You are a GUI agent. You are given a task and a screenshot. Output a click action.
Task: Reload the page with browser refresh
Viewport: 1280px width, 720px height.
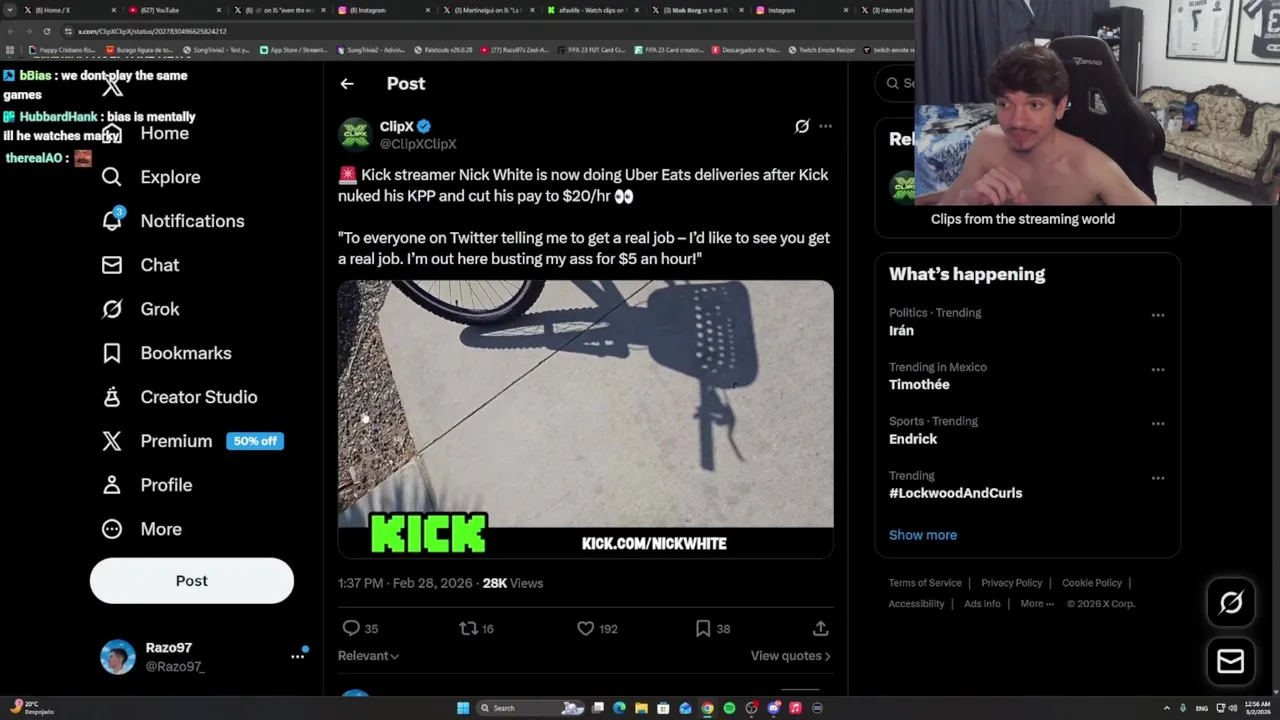tap(46, 31)
